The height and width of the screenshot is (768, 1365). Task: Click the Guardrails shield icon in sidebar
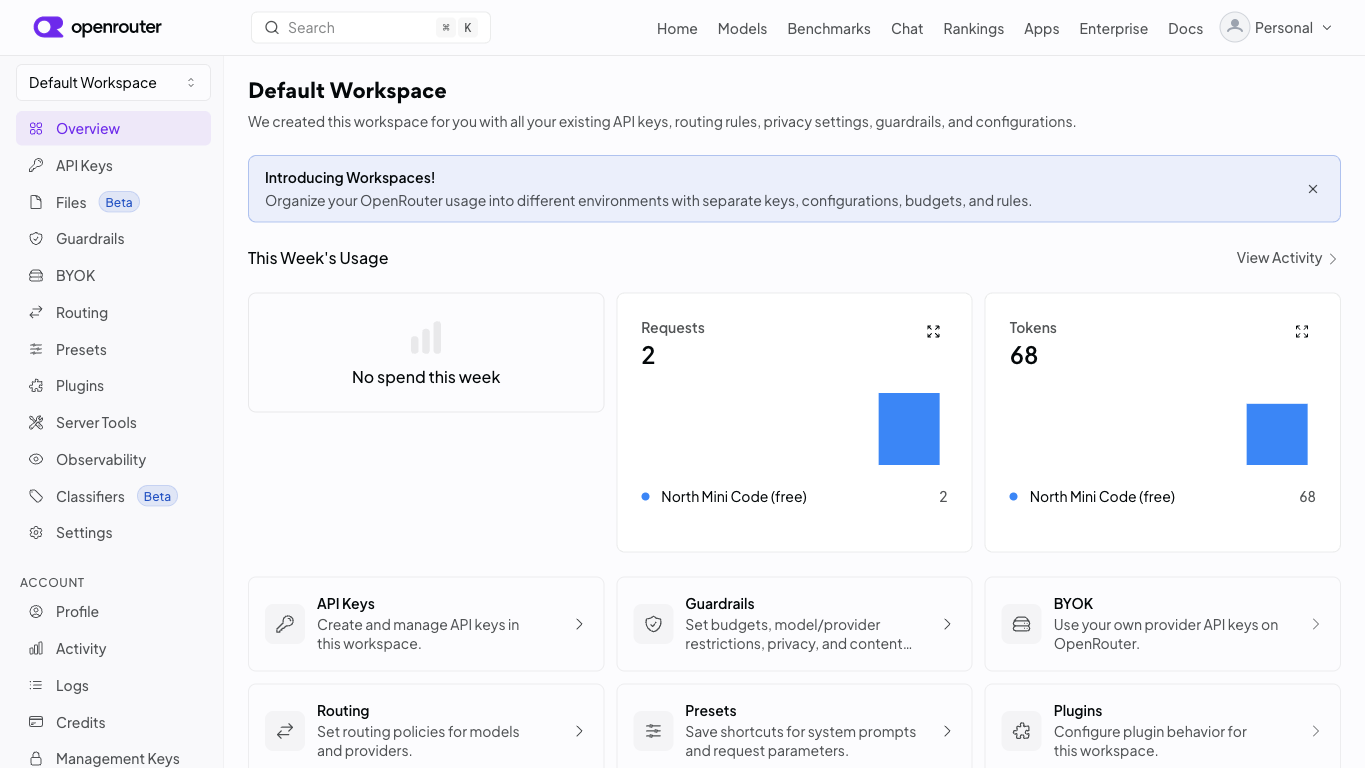(x=36, y=239)
